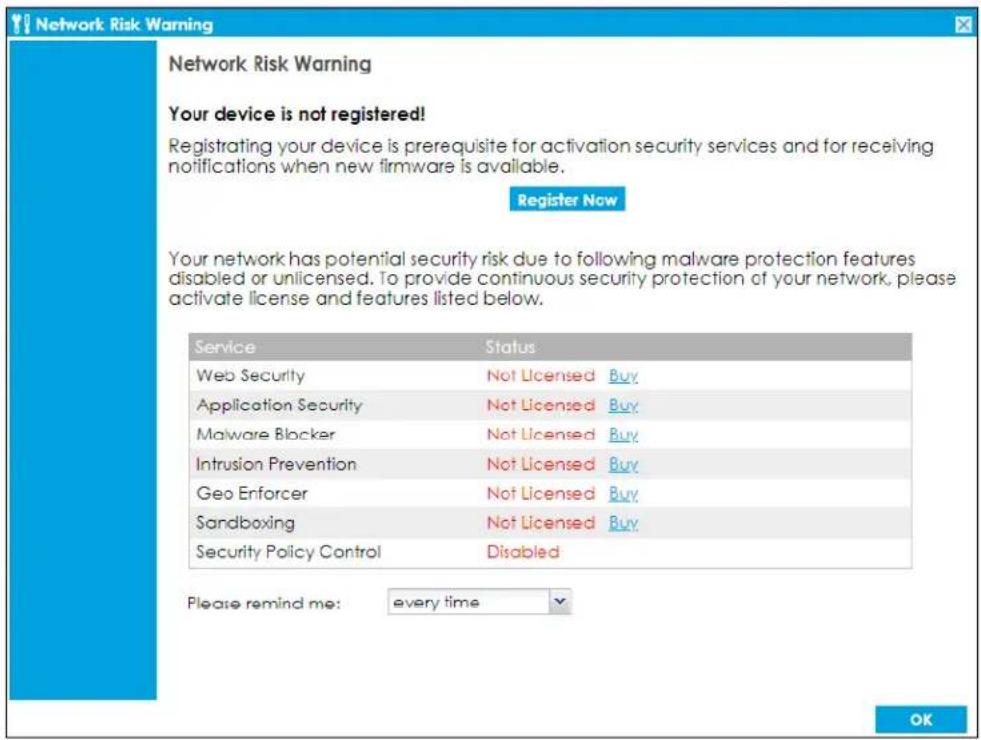The width and height of the screenshot is (981, 740).
Task: Select the Web Security service row text
Action: point(250,375)
